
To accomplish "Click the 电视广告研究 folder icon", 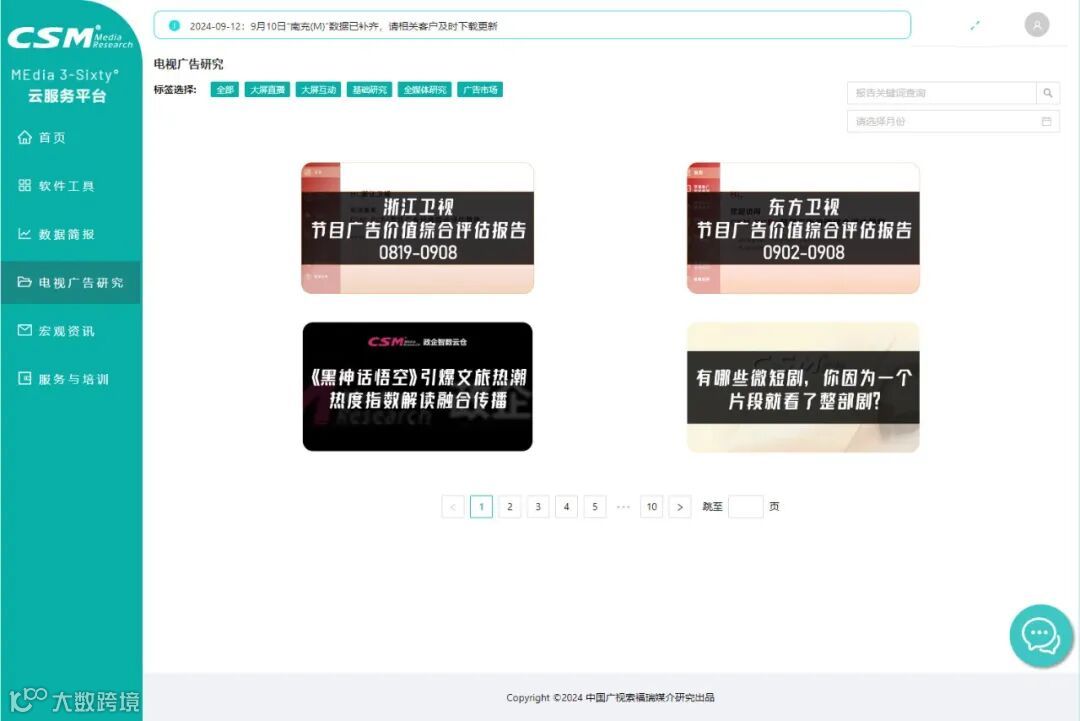I will click(25, 282).
